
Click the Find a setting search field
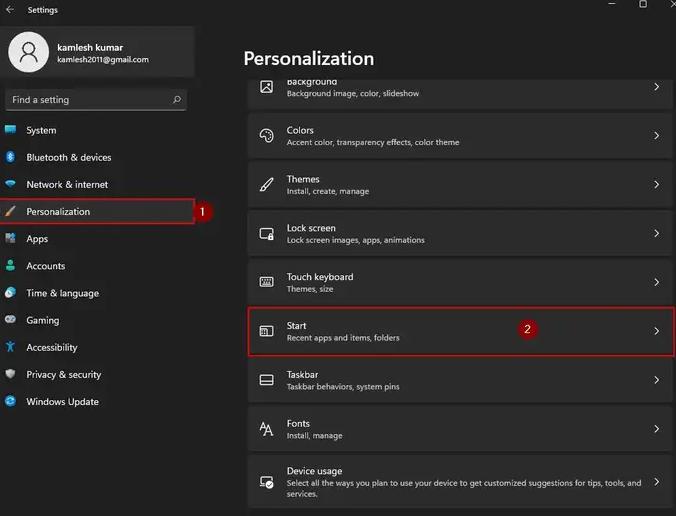pos(96,100)
